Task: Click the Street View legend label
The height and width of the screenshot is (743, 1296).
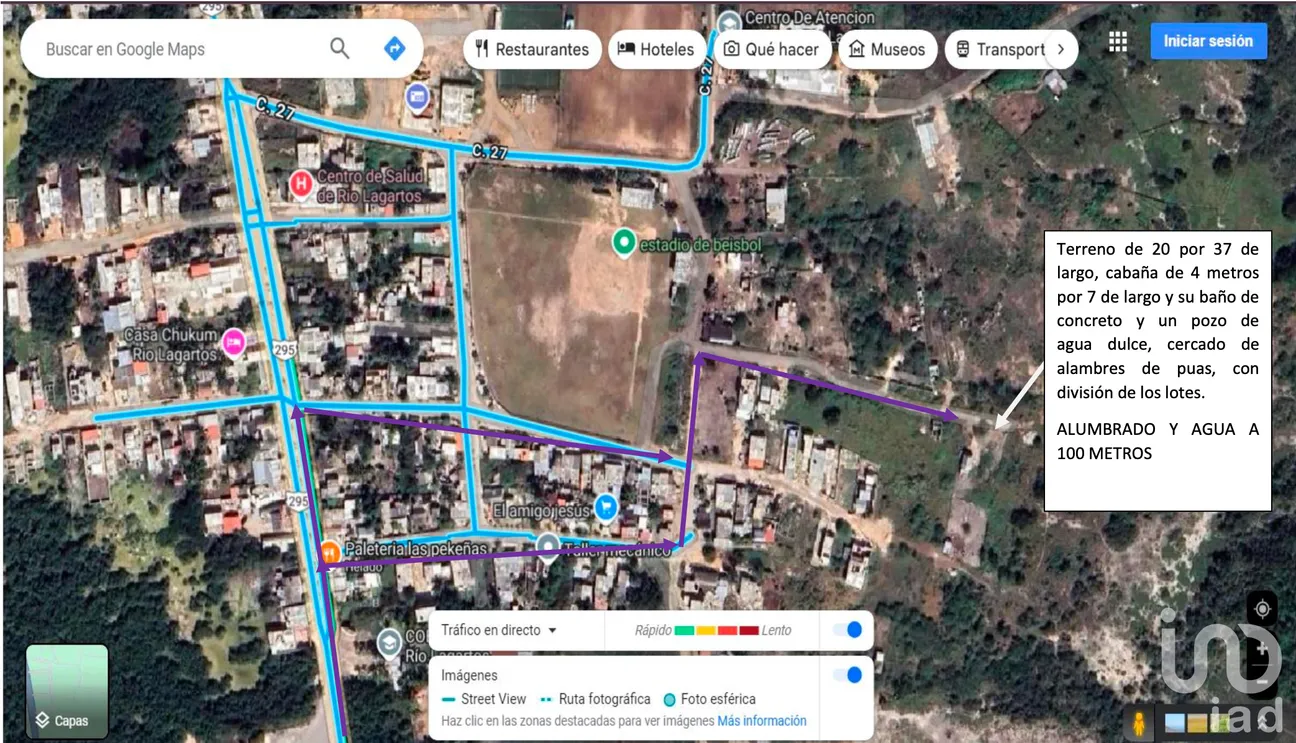Action: (x=493, y=699)
